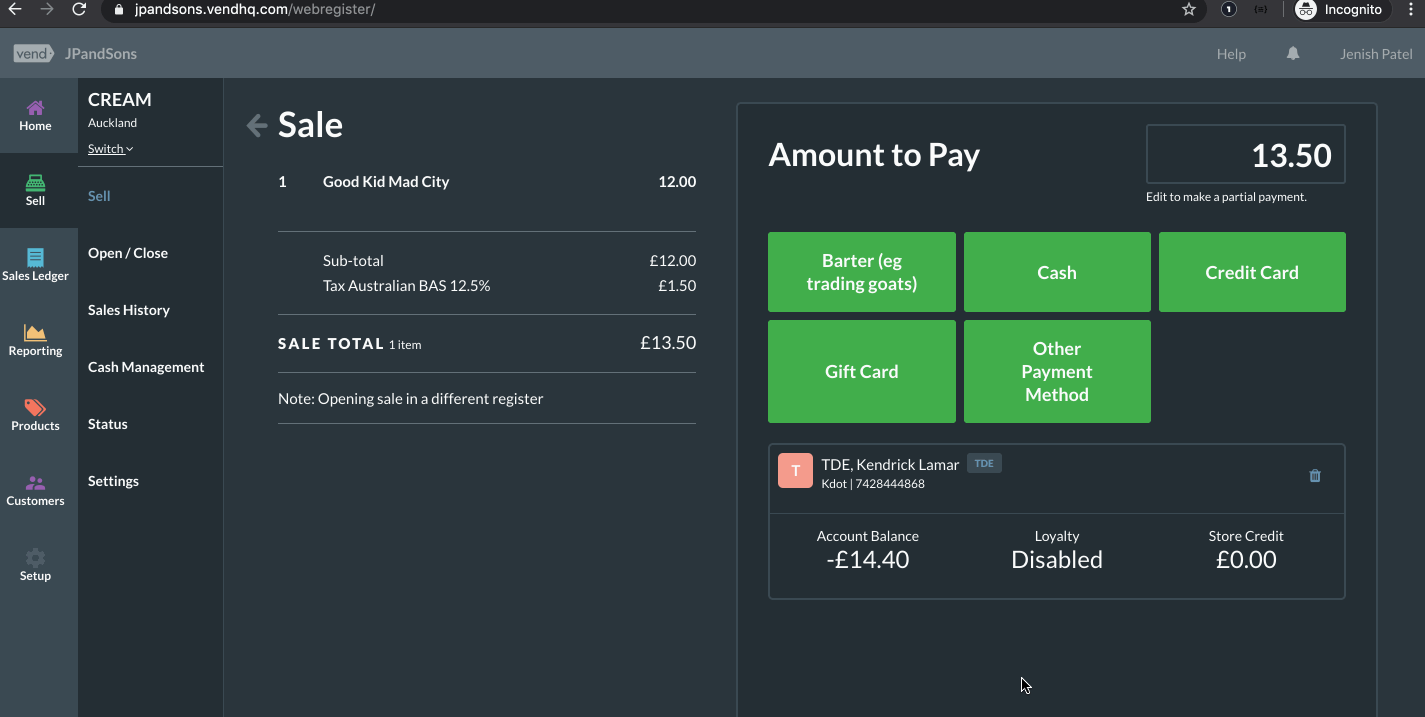This screenshot has width=1425, height=717.
Task: Select the Gift Card payment button
Action: [x=861, y=371]
